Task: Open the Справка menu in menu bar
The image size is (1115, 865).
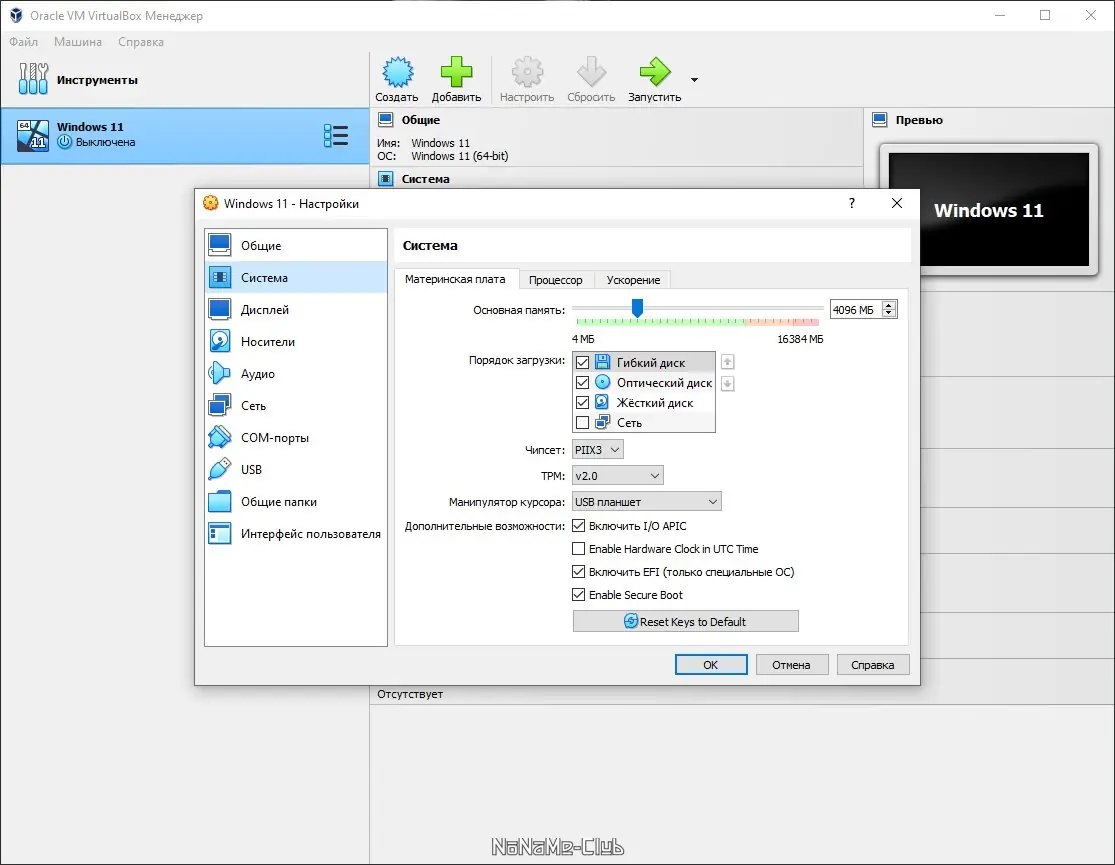Action: (x=141, y=42)
